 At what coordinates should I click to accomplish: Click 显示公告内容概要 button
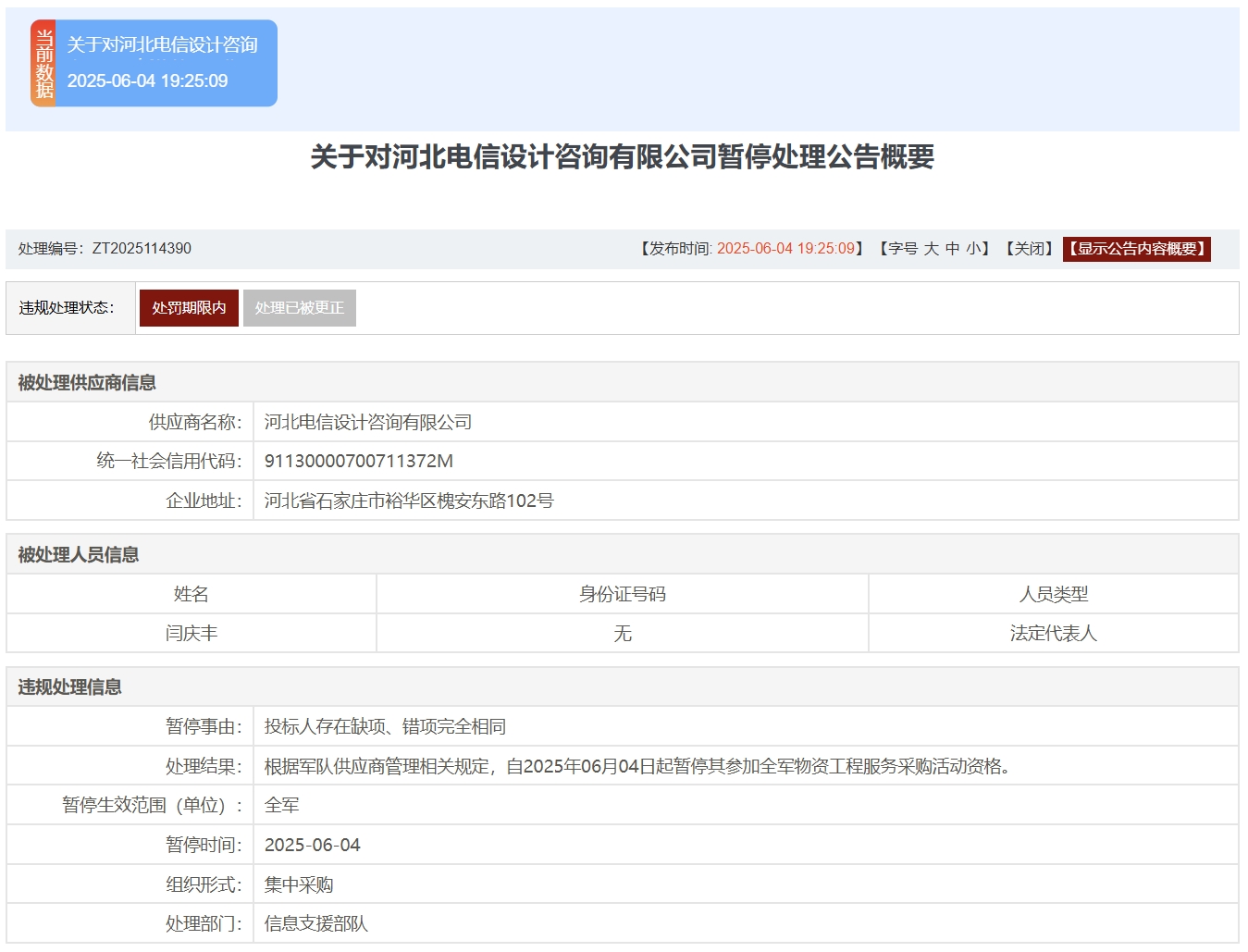[1137, 249]
